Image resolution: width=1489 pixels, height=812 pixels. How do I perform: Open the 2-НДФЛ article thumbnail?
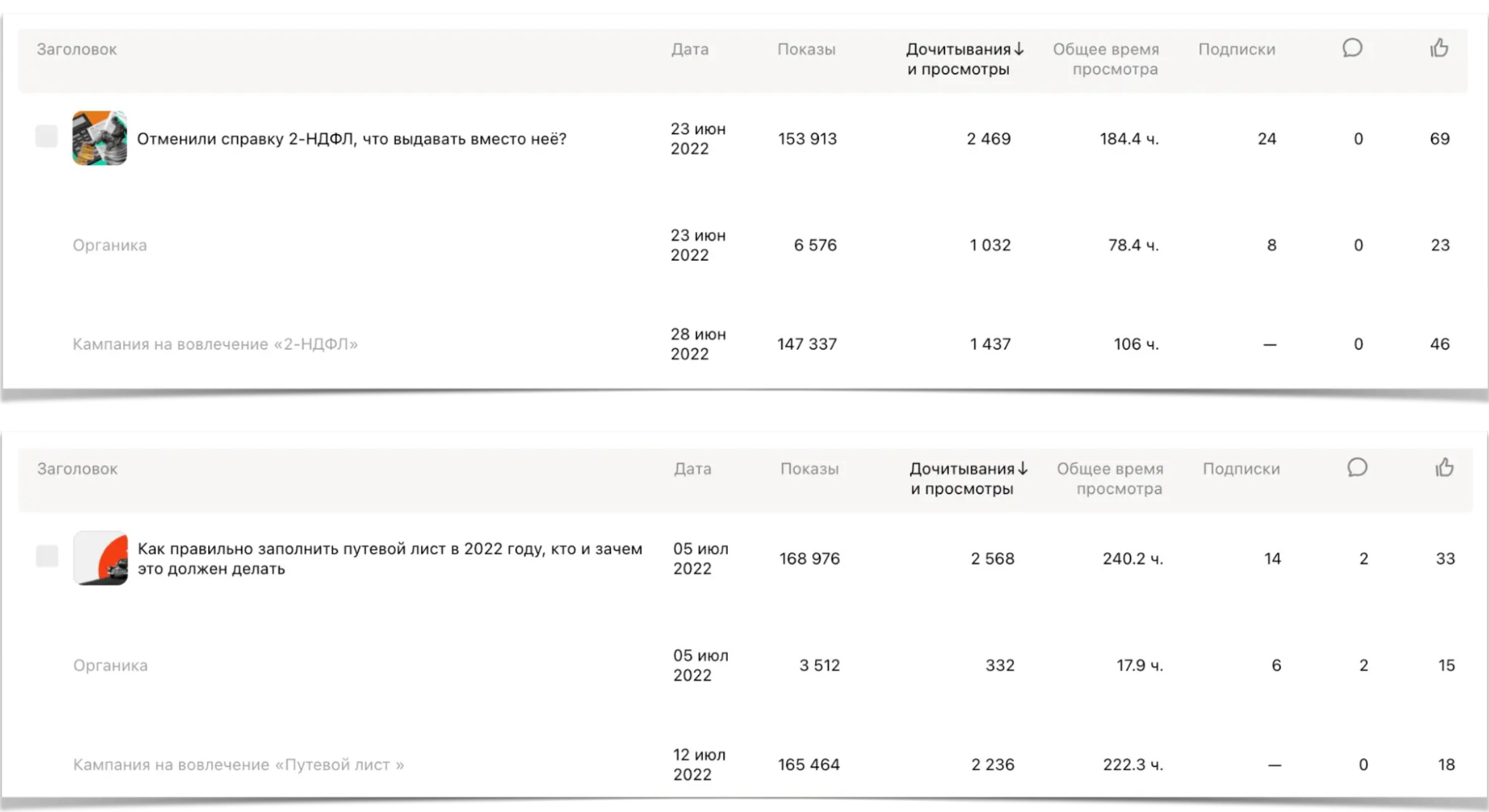coord(100,138)
